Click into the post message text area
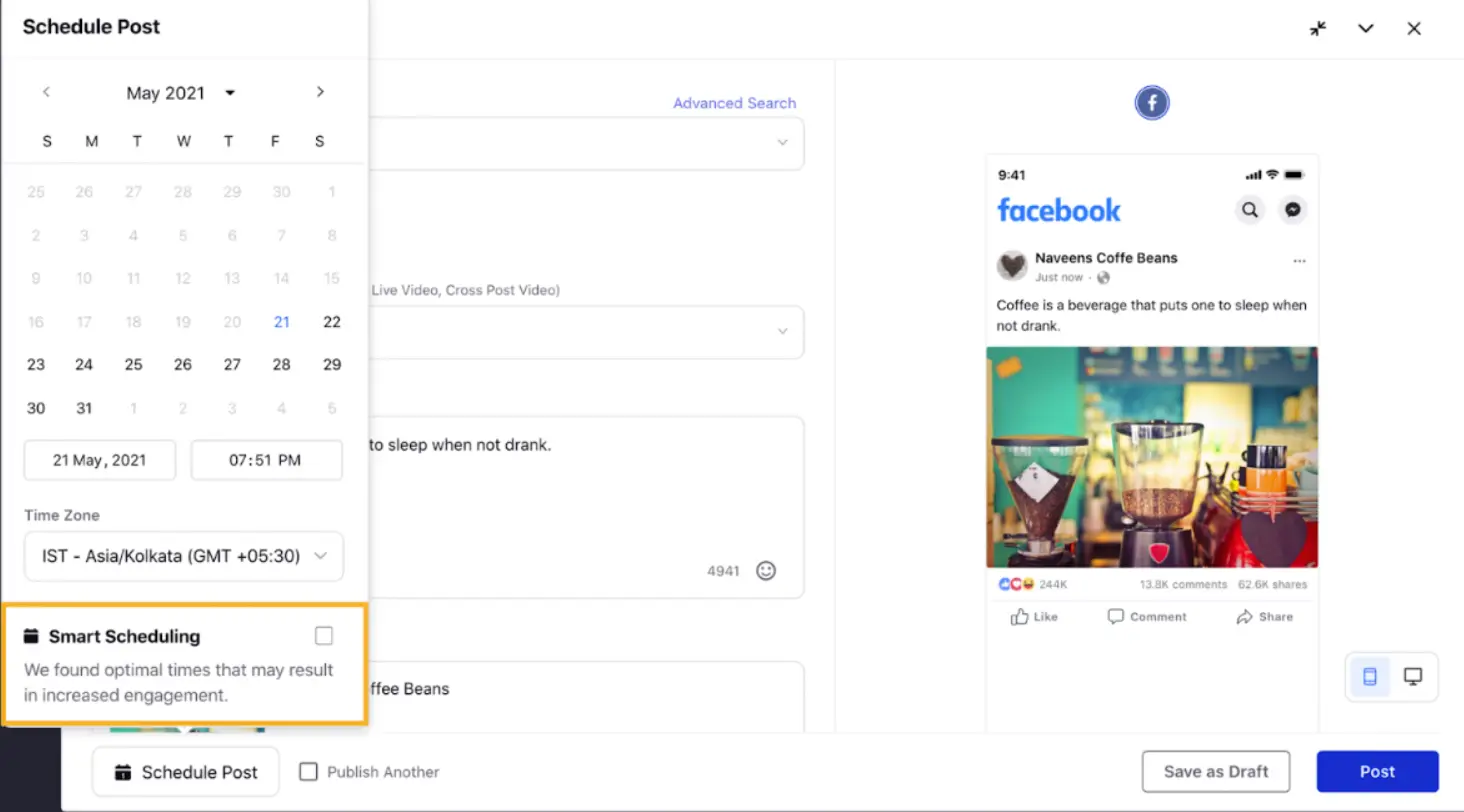 (585, 507)
